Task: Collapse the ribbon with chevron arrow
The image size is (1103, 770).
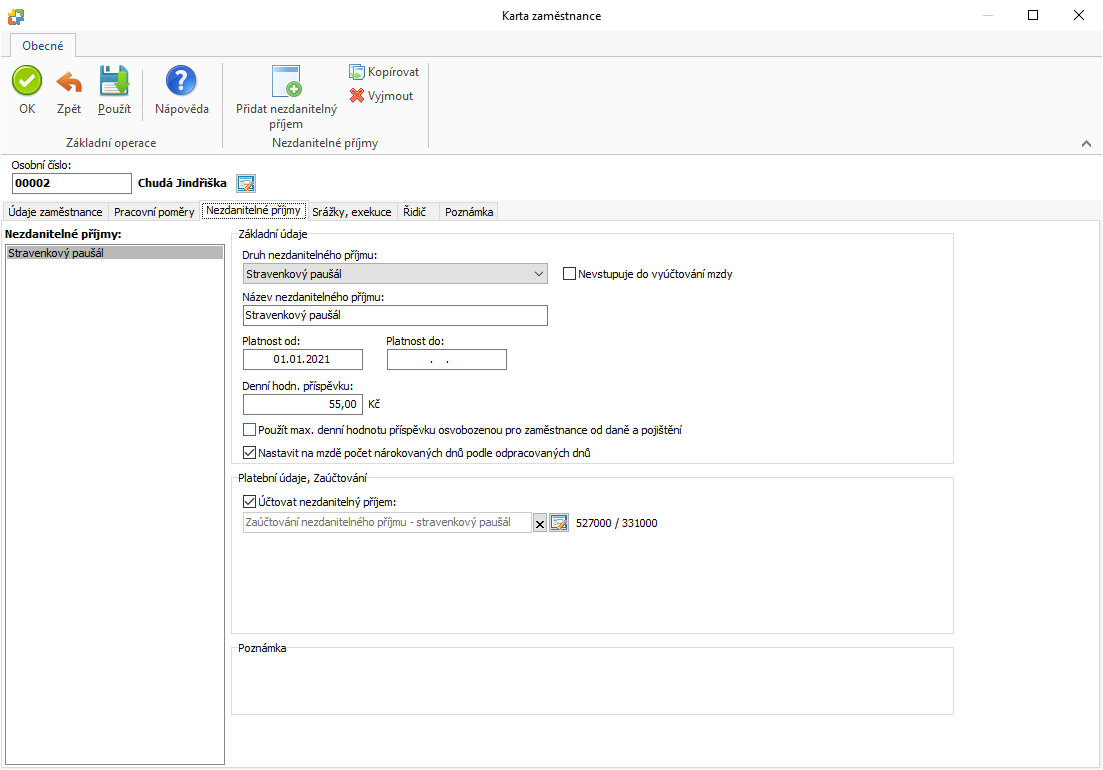Action: (1086, 144)
